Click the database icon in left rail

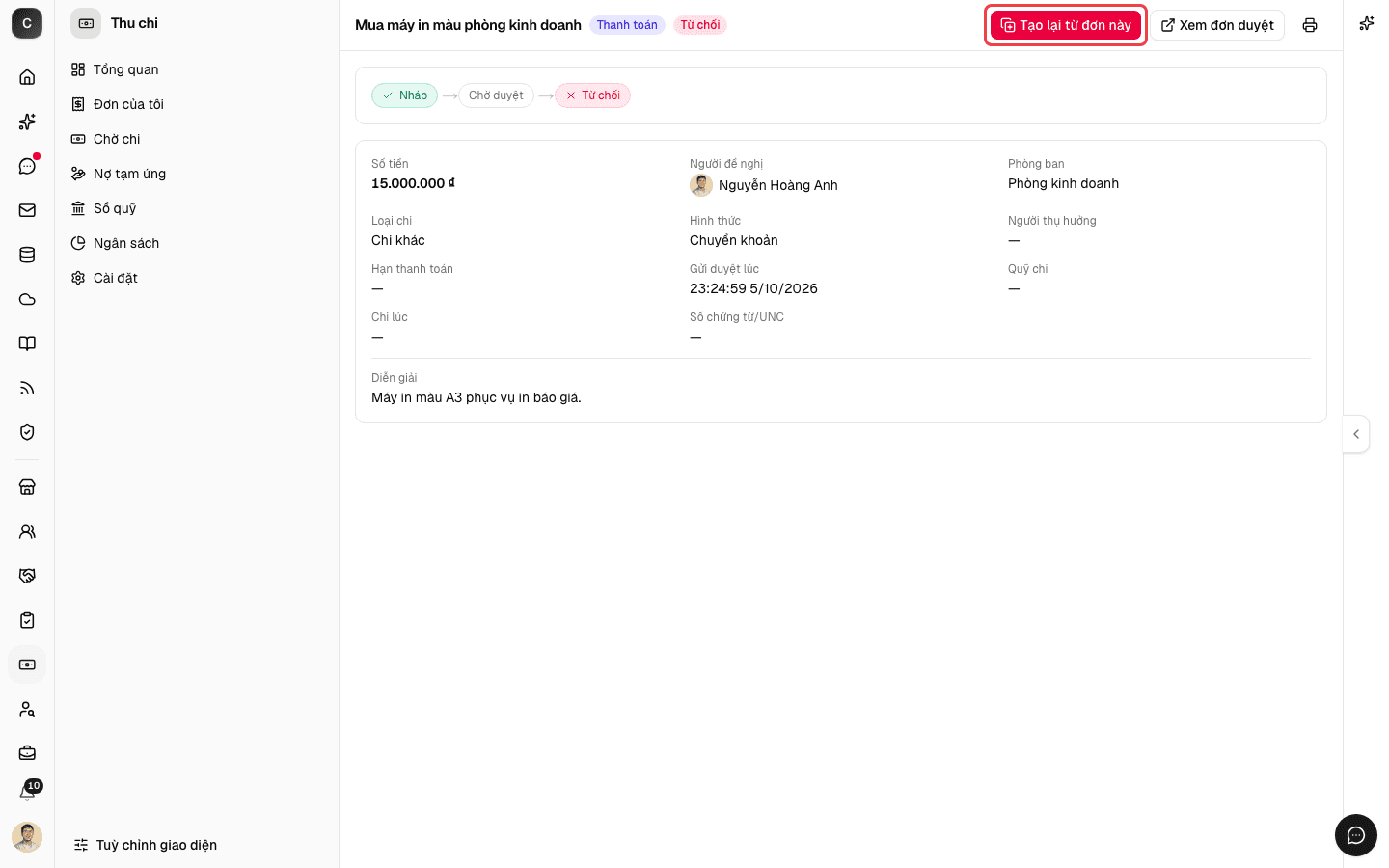coord(27,255)
